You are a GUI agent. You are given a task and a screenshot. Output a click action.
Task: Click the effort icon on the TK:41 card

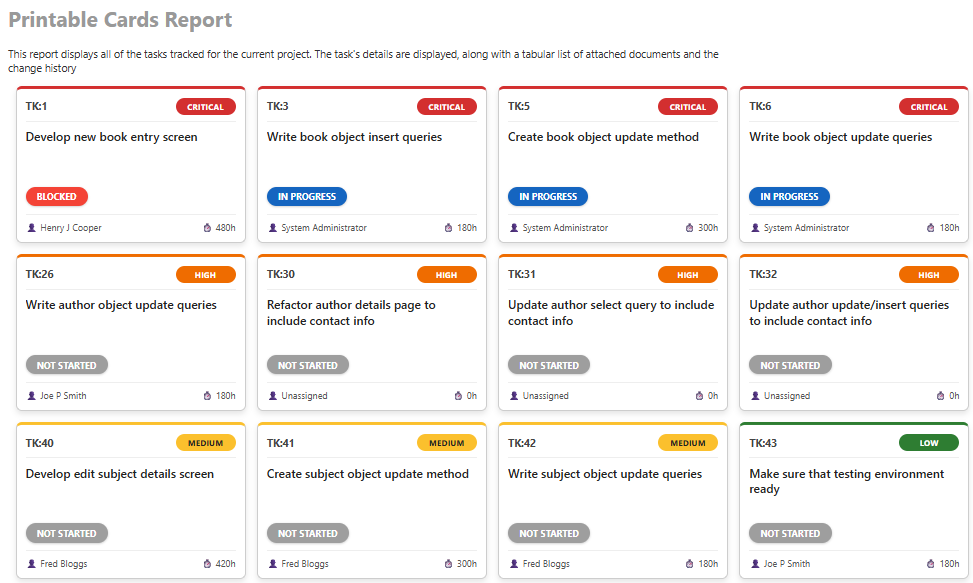[x=448, y=564]
